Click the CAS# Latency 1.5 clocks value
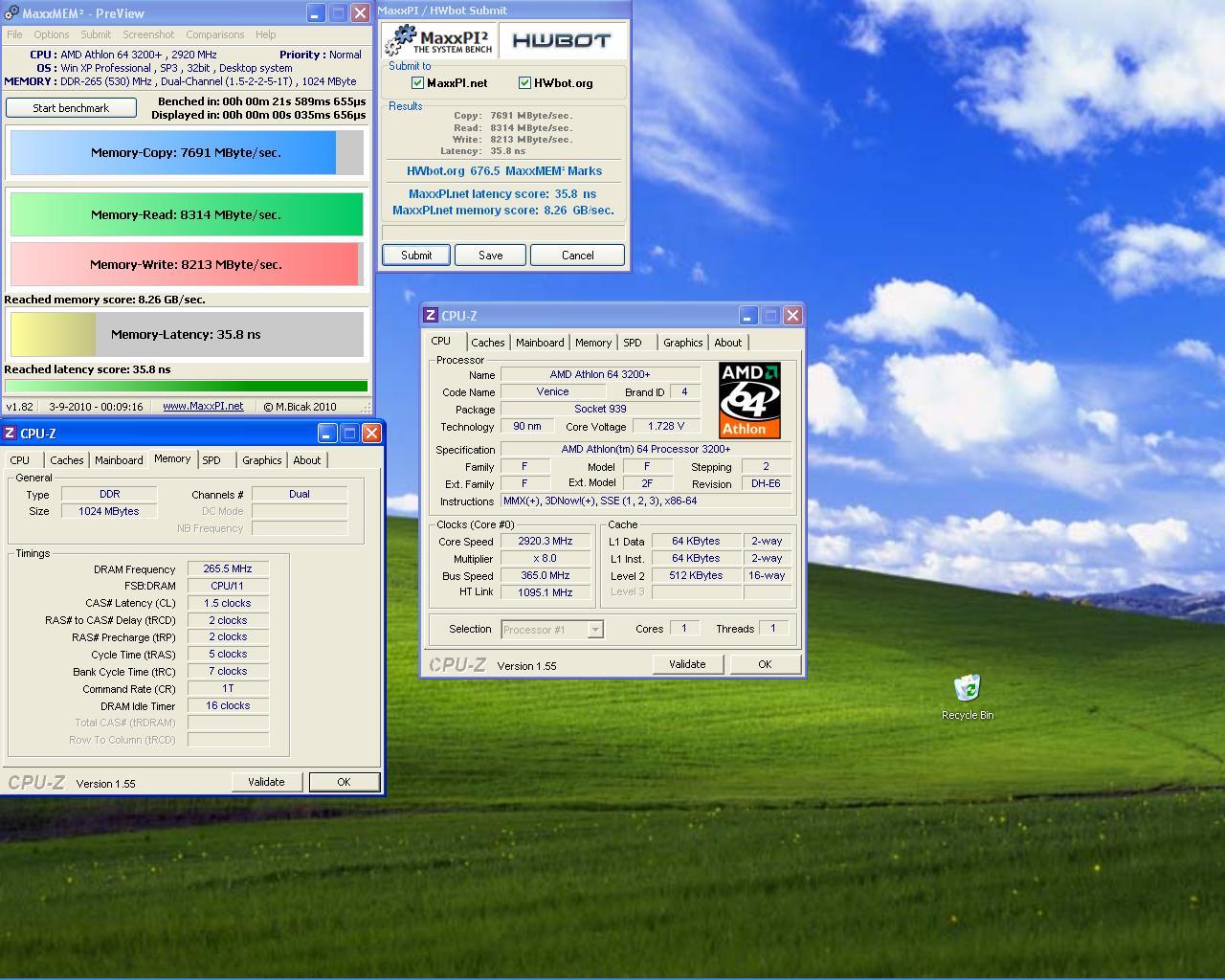The image size is (1225, 980). [228, 603]
